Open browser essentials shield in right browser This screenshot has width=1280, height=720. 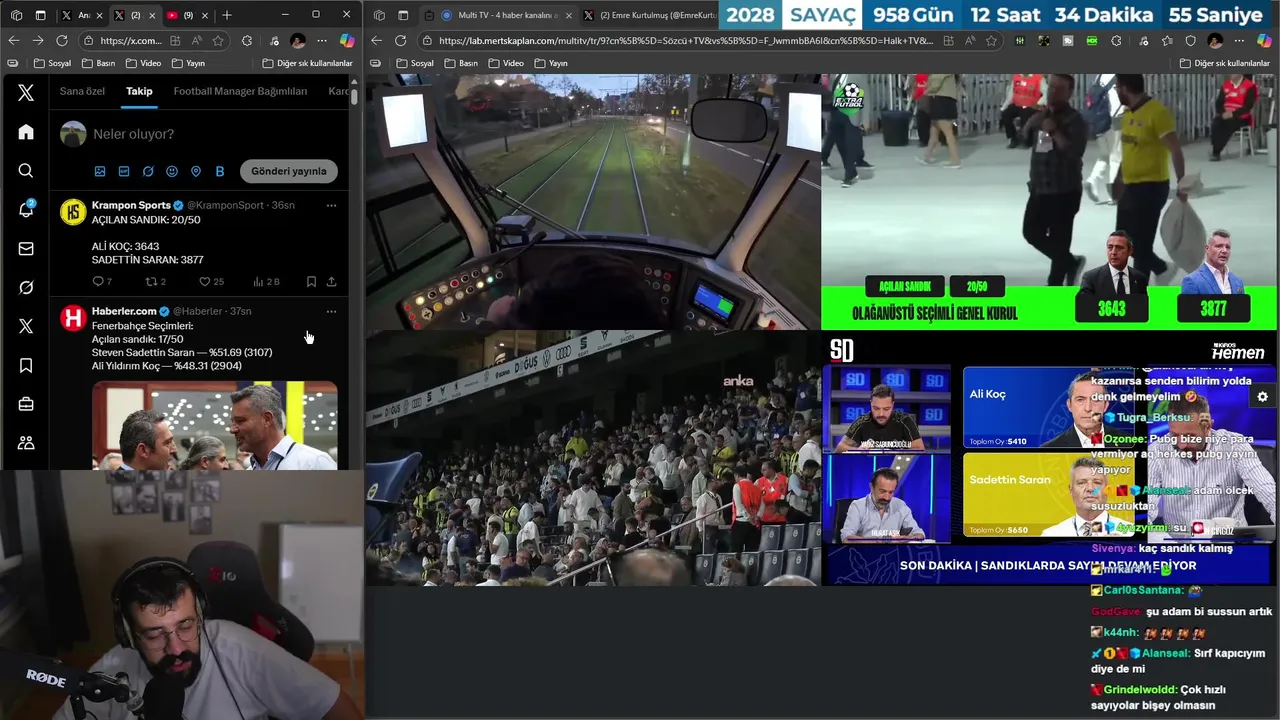(x=1190, y=41)
